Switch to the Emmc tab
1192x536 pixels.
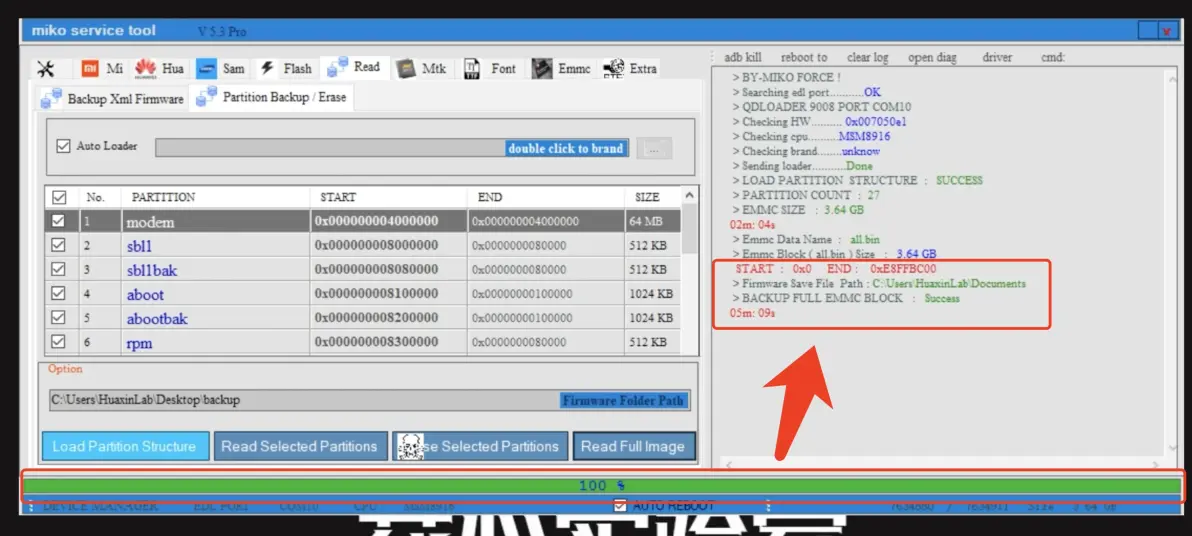[561, 69]
